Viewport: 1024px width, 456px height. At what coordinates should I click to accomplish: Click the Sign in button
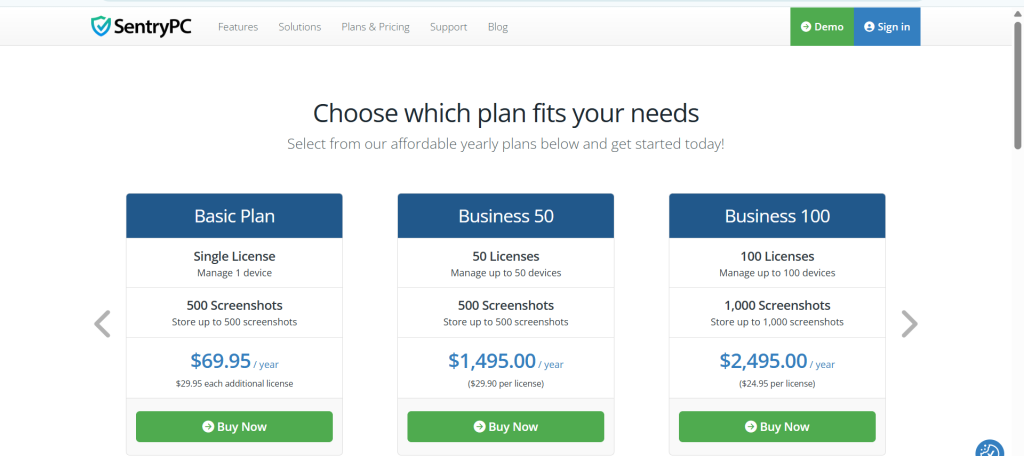(887, 27)
